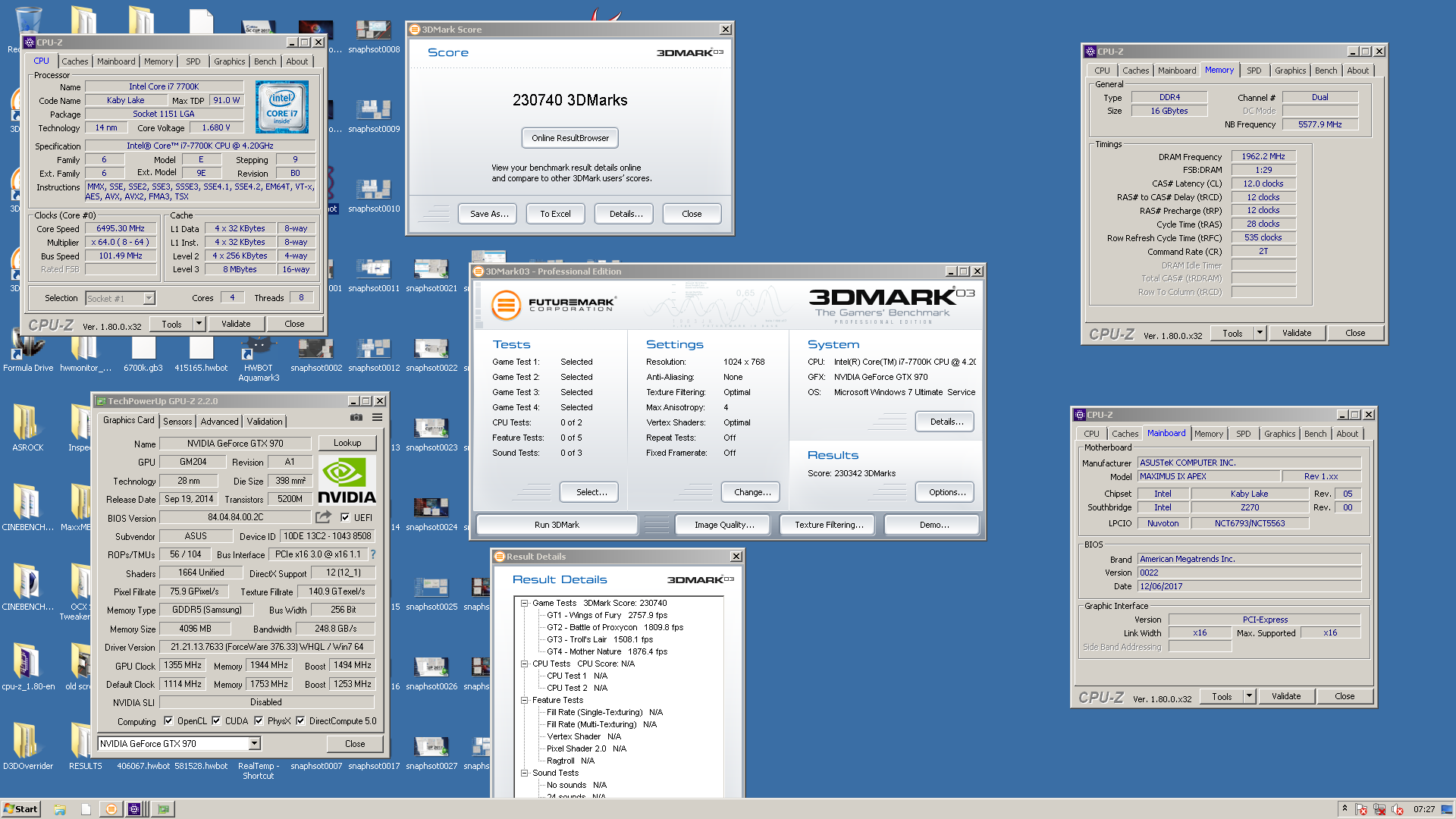
Task: Click the show desktop icon in tray
Action: 1447,809
